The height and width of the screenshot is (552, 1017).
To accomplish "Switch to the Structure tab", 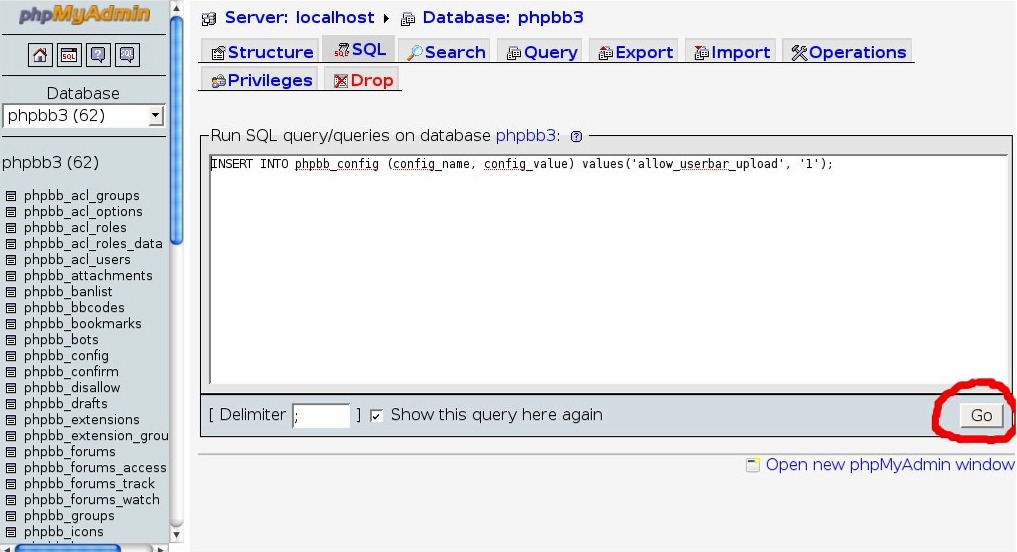I will click(x=263, y=52).
